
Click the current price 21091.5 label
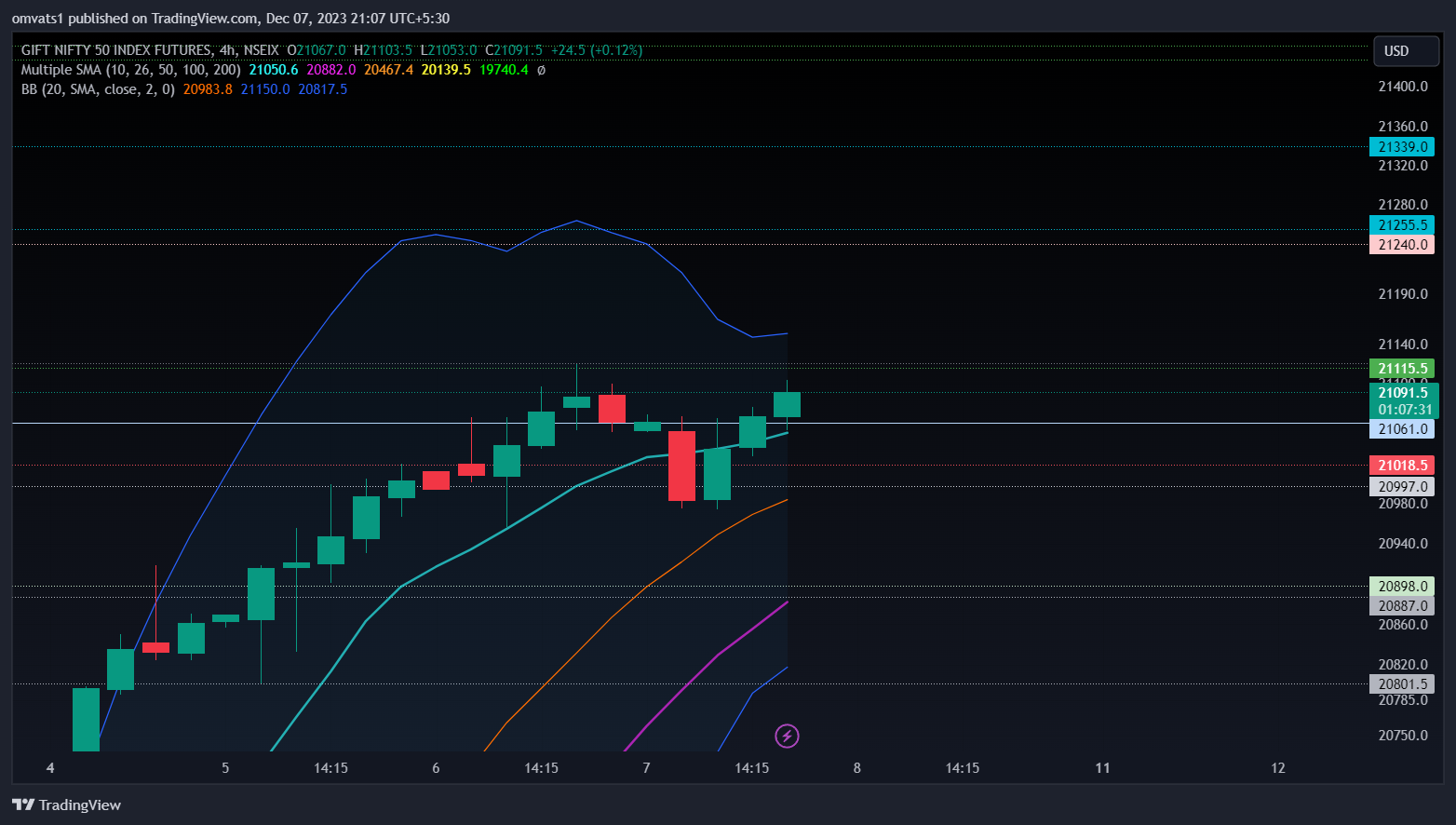[1404, 393]
